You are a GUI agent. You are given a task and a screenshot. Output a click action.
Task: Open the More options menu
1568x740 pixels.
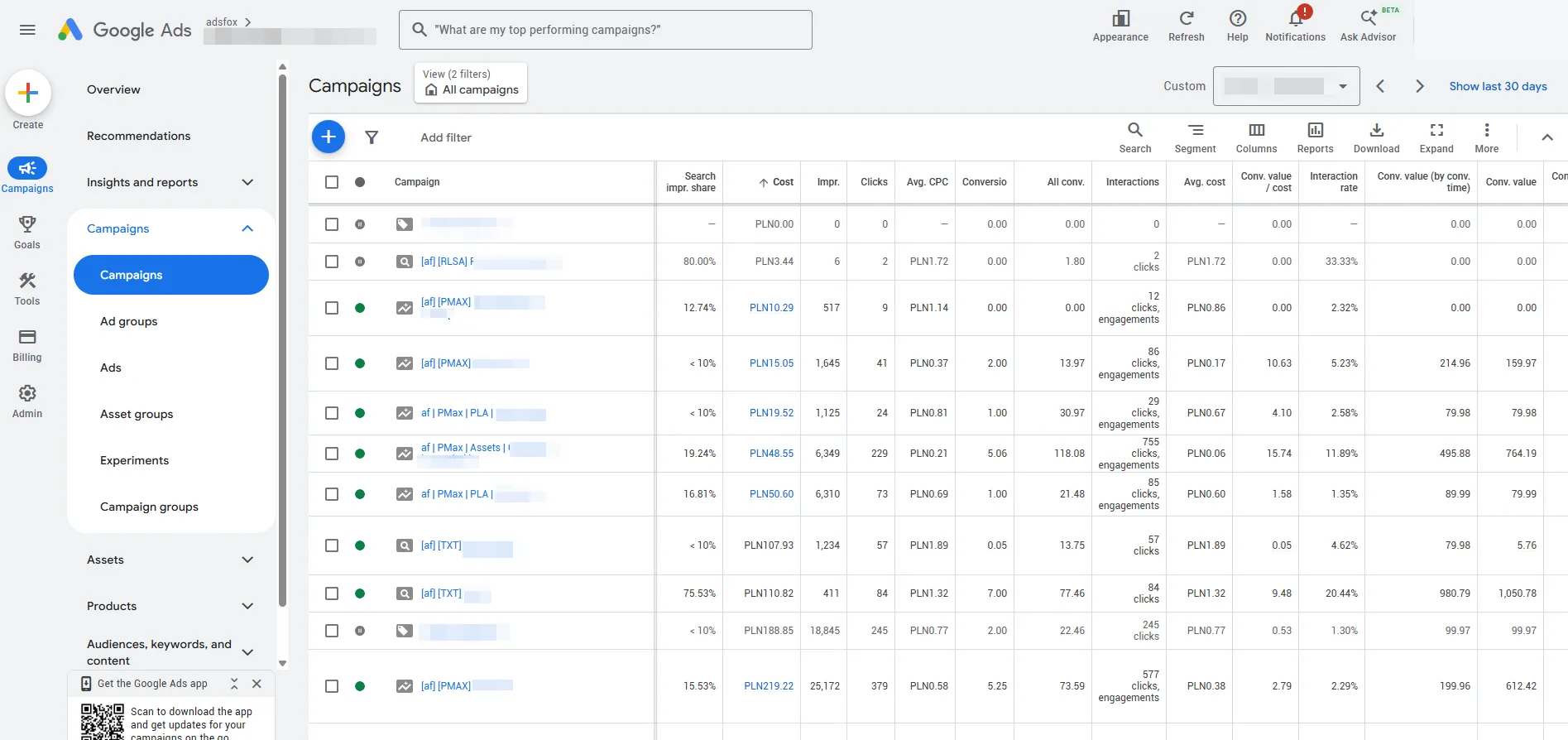[1486, 137]
